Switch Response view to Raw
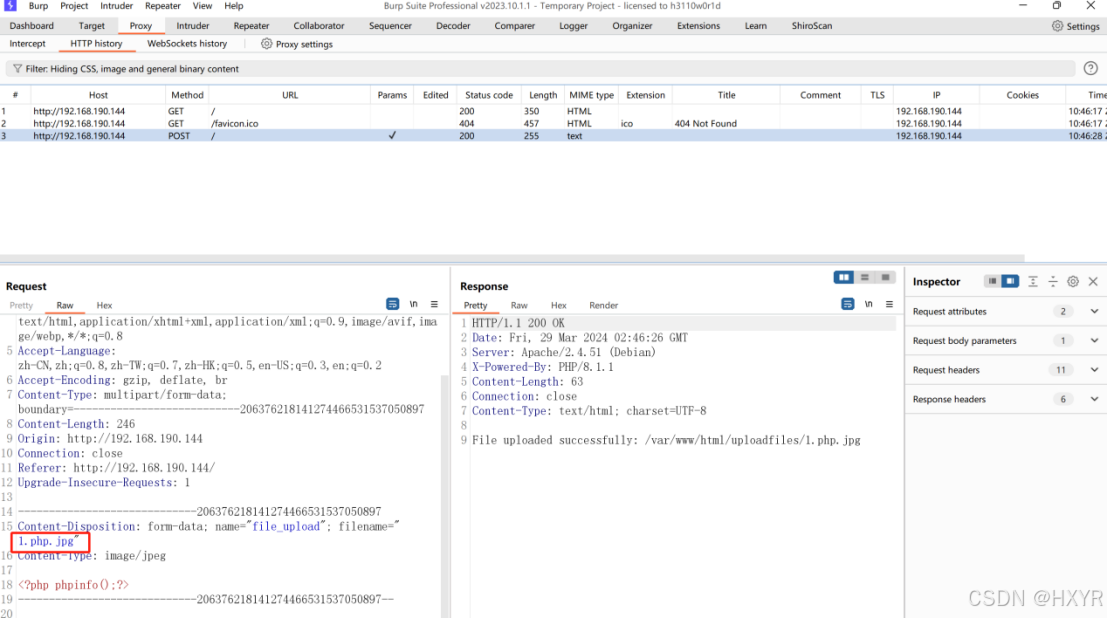 pos(519,305)
